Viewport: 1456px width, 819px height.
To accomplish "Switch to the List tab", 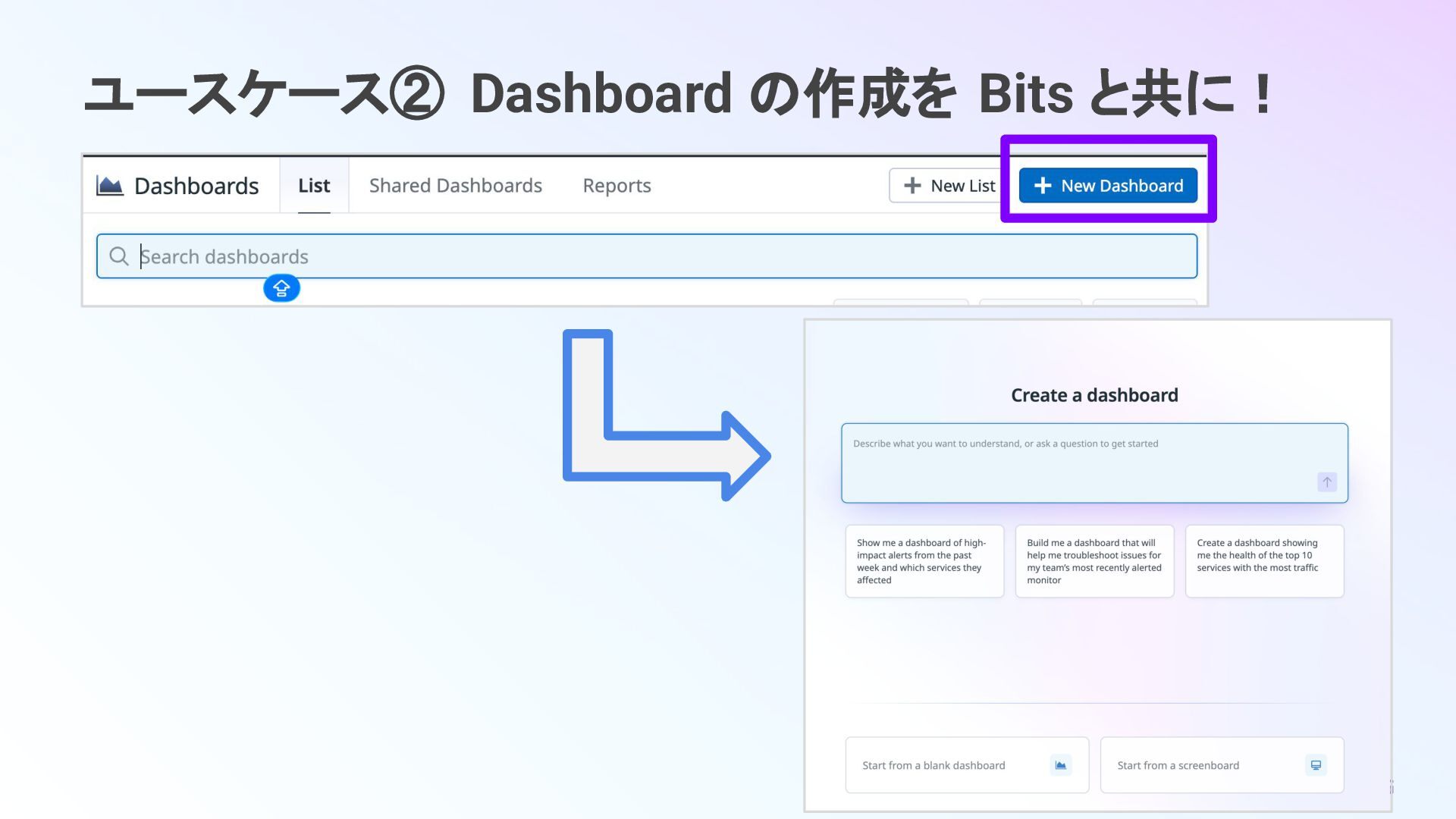I will click(314, 186).
